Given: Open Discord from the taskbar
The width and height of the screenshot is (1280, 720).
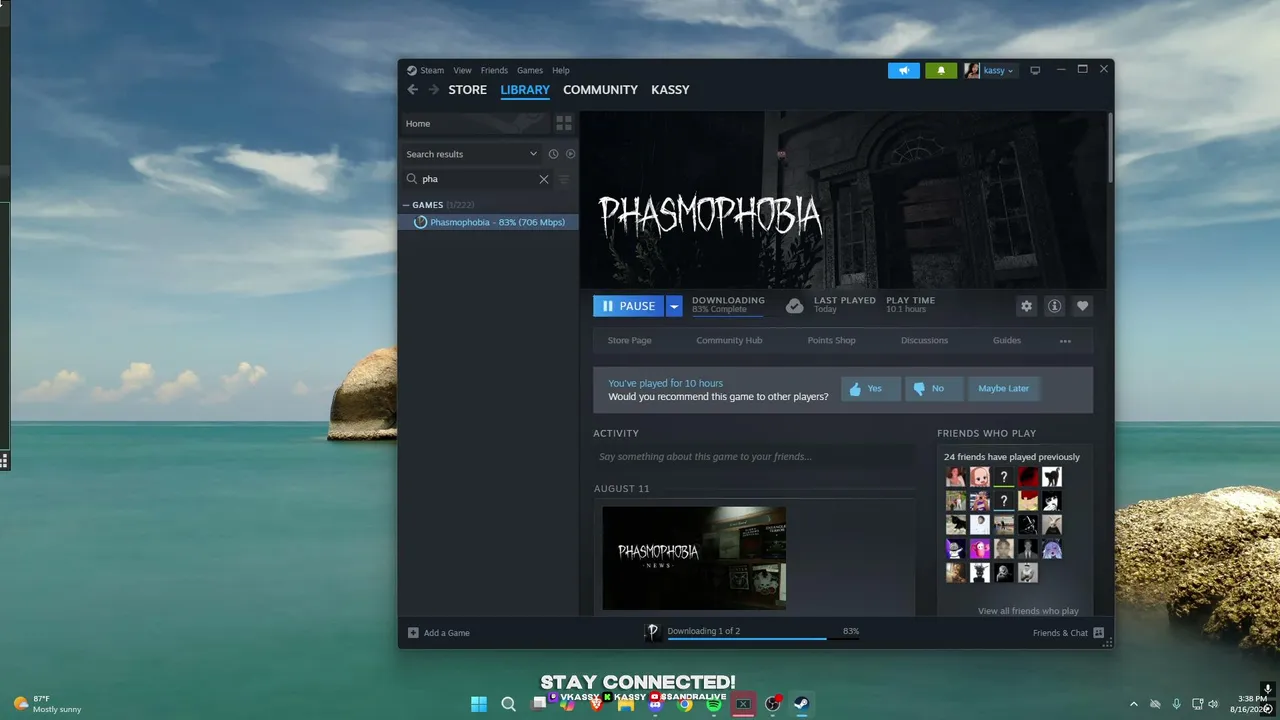Looking at the screenshot, I should pos(655,704).
